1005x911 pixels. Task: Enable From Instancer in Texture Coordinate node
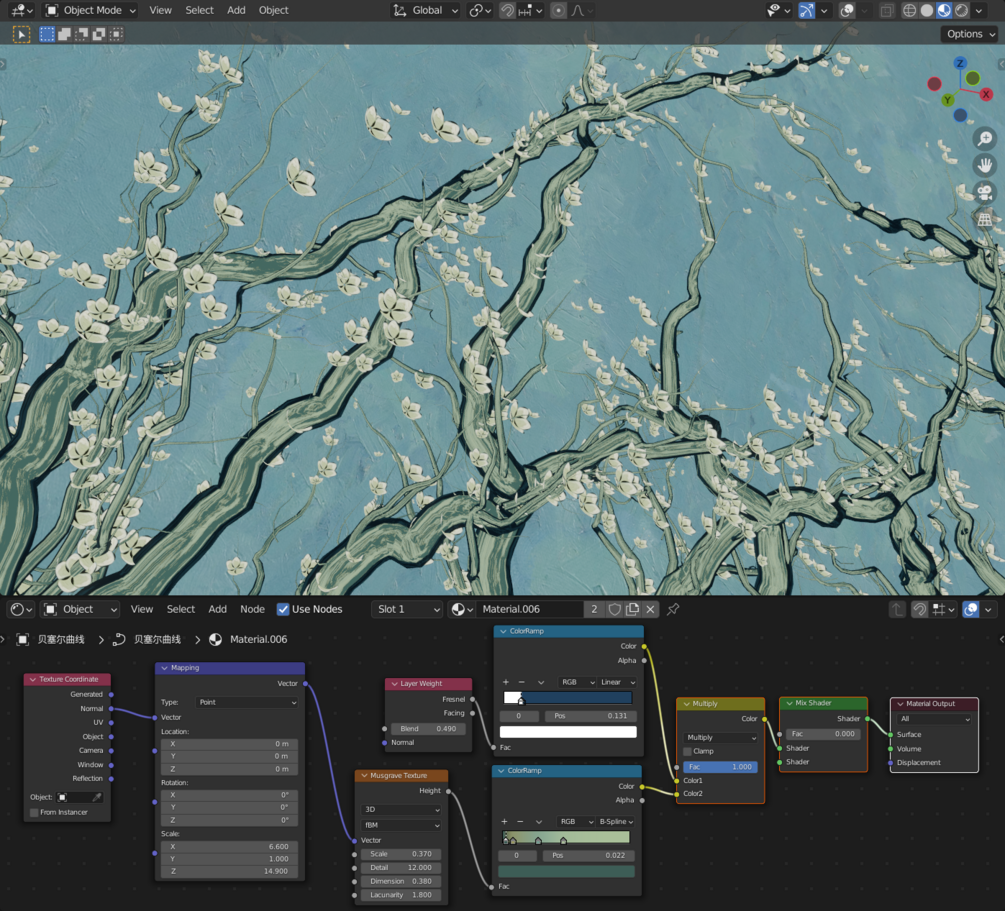(34, 812)
